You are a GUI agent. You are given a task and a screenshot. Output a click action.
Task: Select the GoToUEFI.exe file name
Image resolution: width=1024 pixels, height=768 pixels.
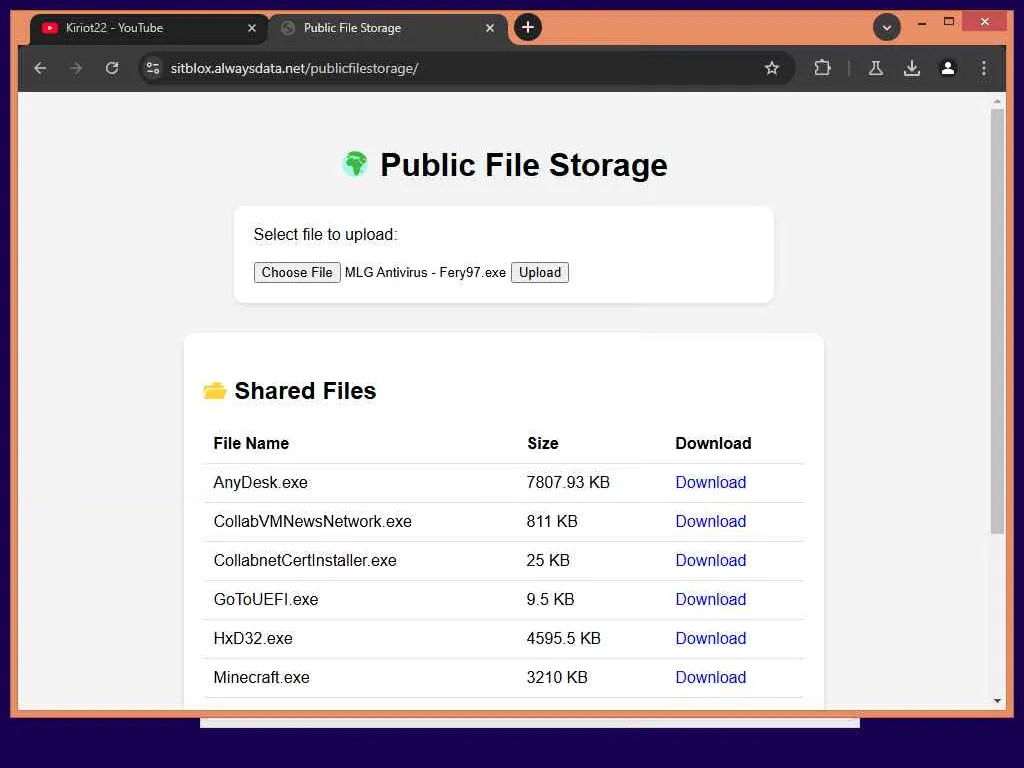(266, 600)
